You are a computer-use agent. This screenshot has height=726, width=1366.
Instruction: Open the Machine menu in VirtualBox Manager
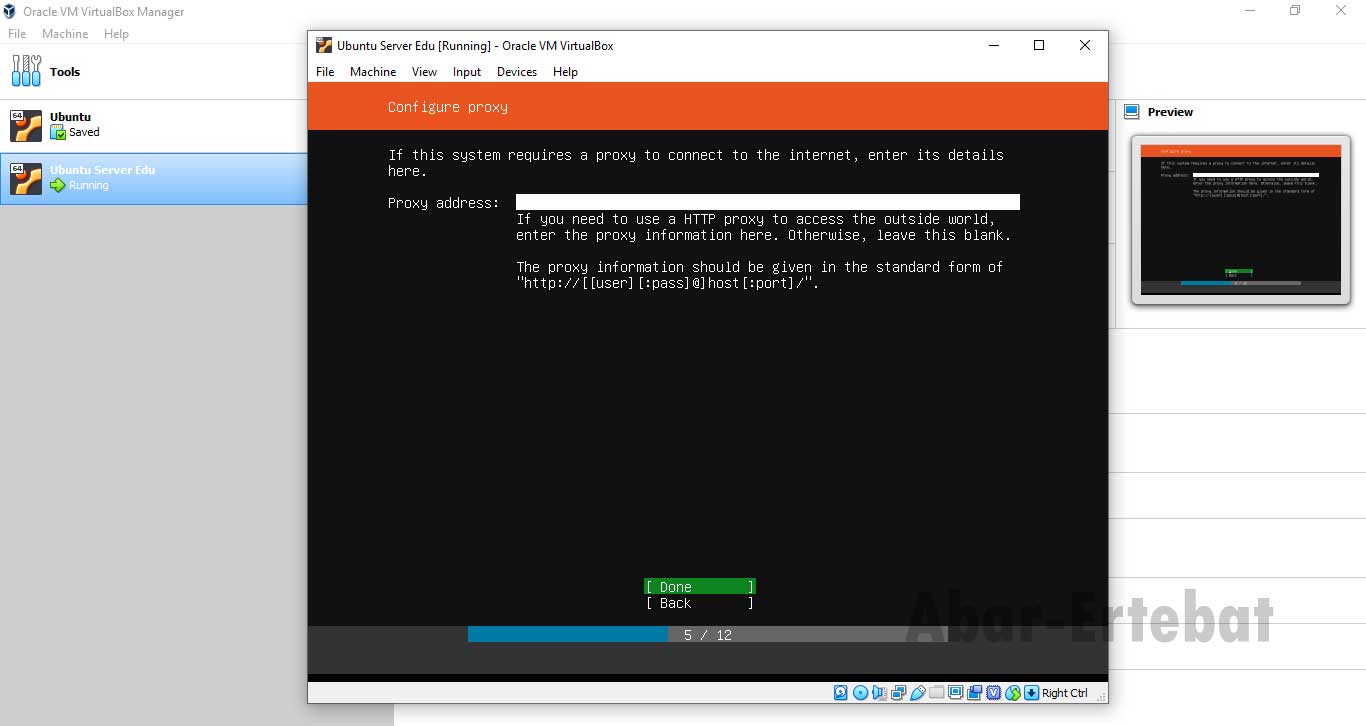click(x=65, y=34)
